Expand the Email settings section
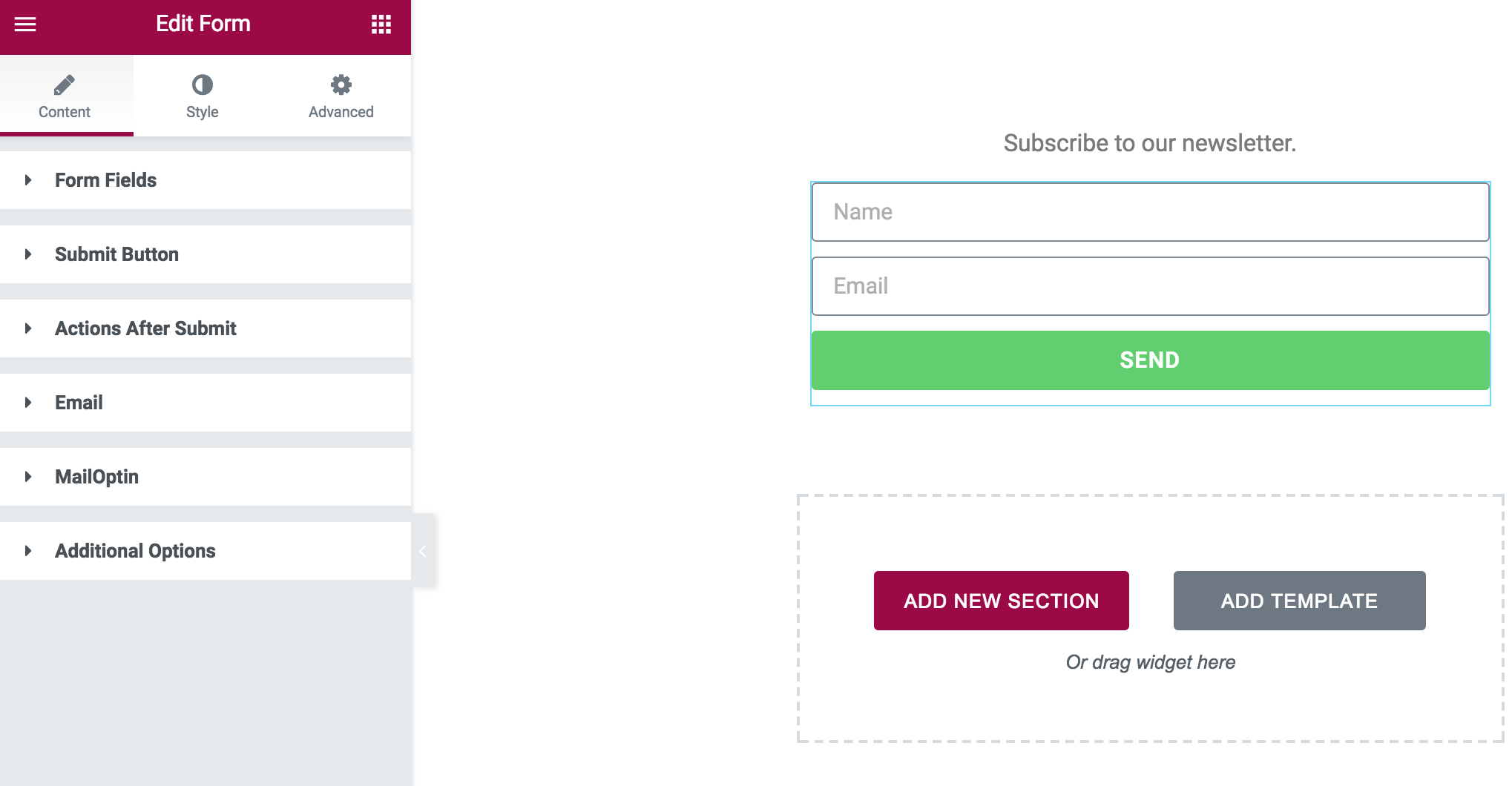 click(79, 403)
